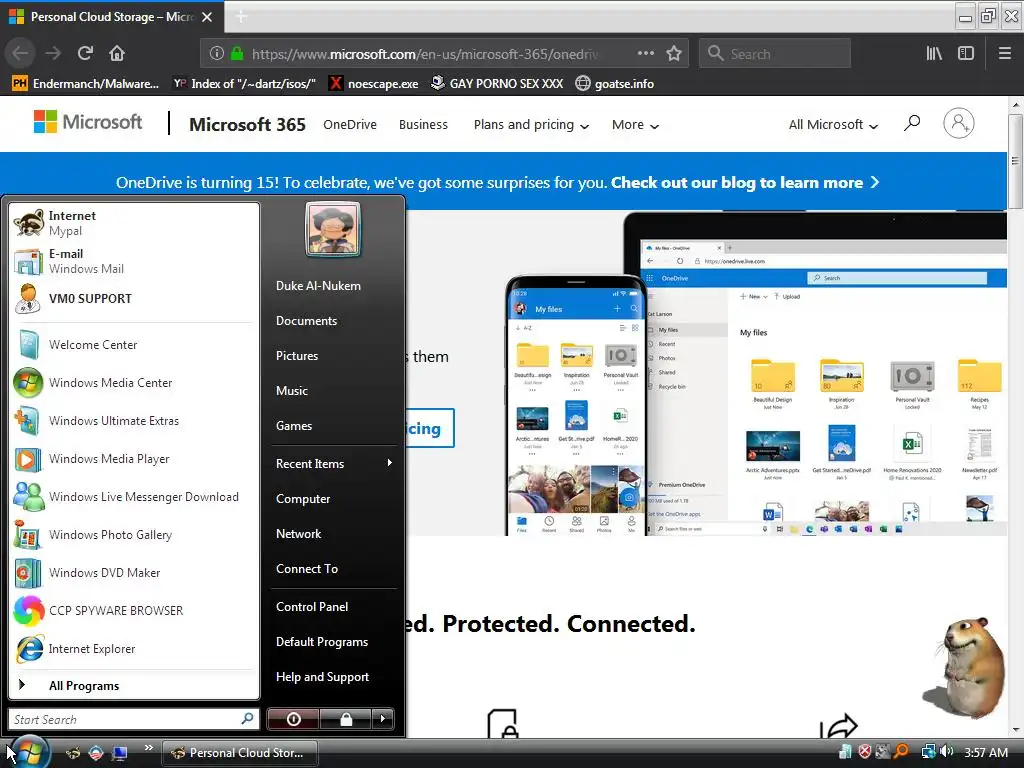The image size is (1024, 768).
Task: Toggle the sidebar view icon
Action: click(x=966, y=54)
